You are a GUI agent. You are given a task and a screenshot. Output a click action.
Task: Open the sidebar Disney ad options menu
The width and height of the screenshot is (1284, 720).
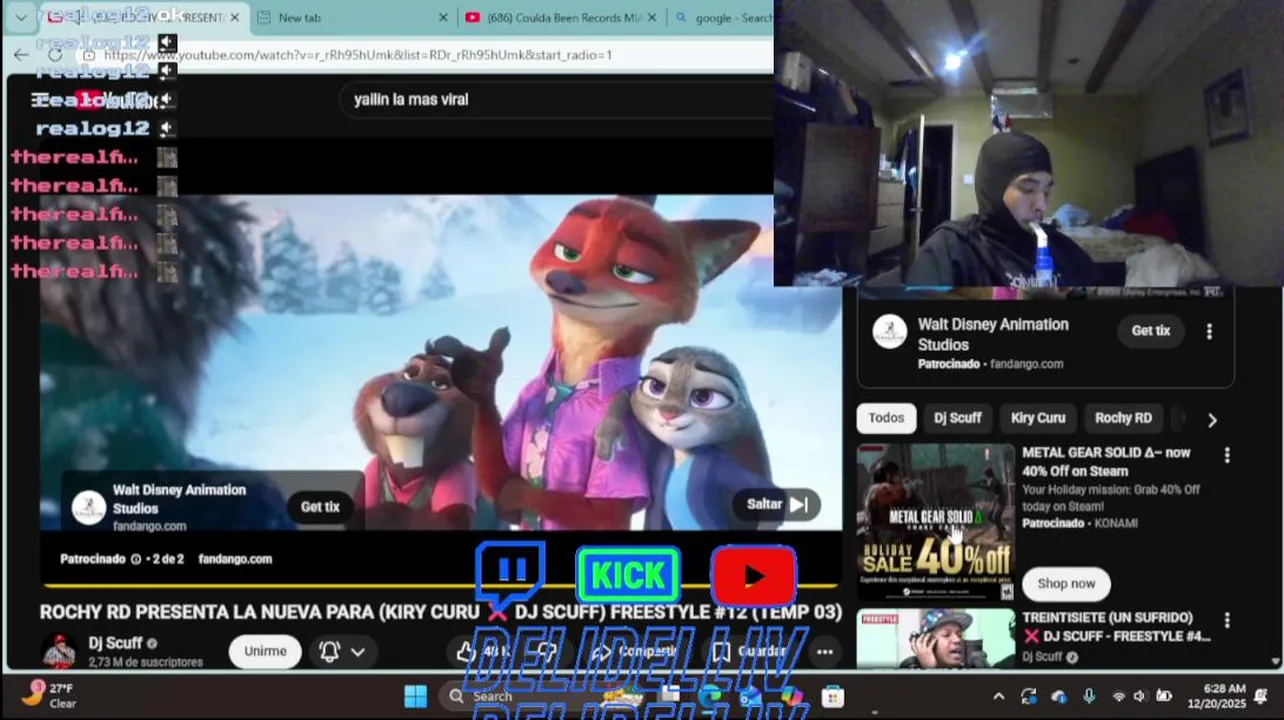[1209, 331]
